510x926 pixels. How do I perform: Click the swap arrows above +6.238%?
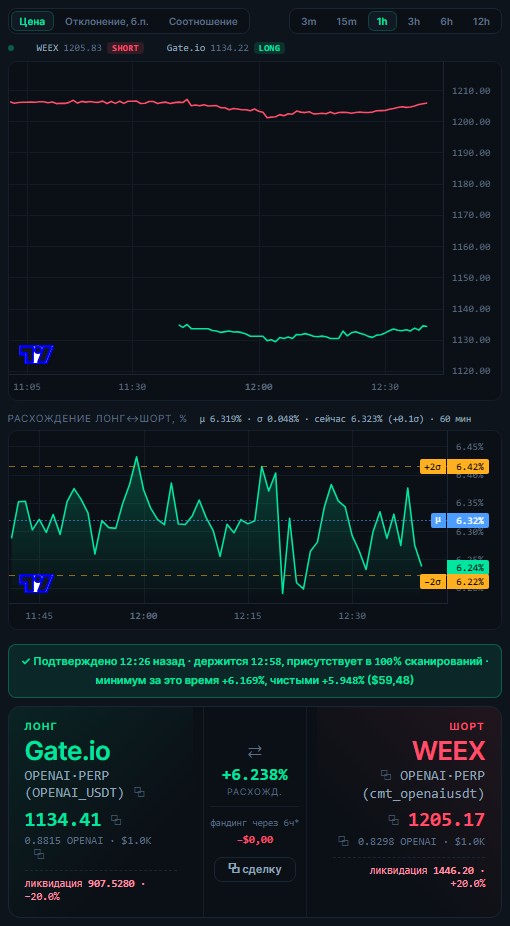pos(254,751)
